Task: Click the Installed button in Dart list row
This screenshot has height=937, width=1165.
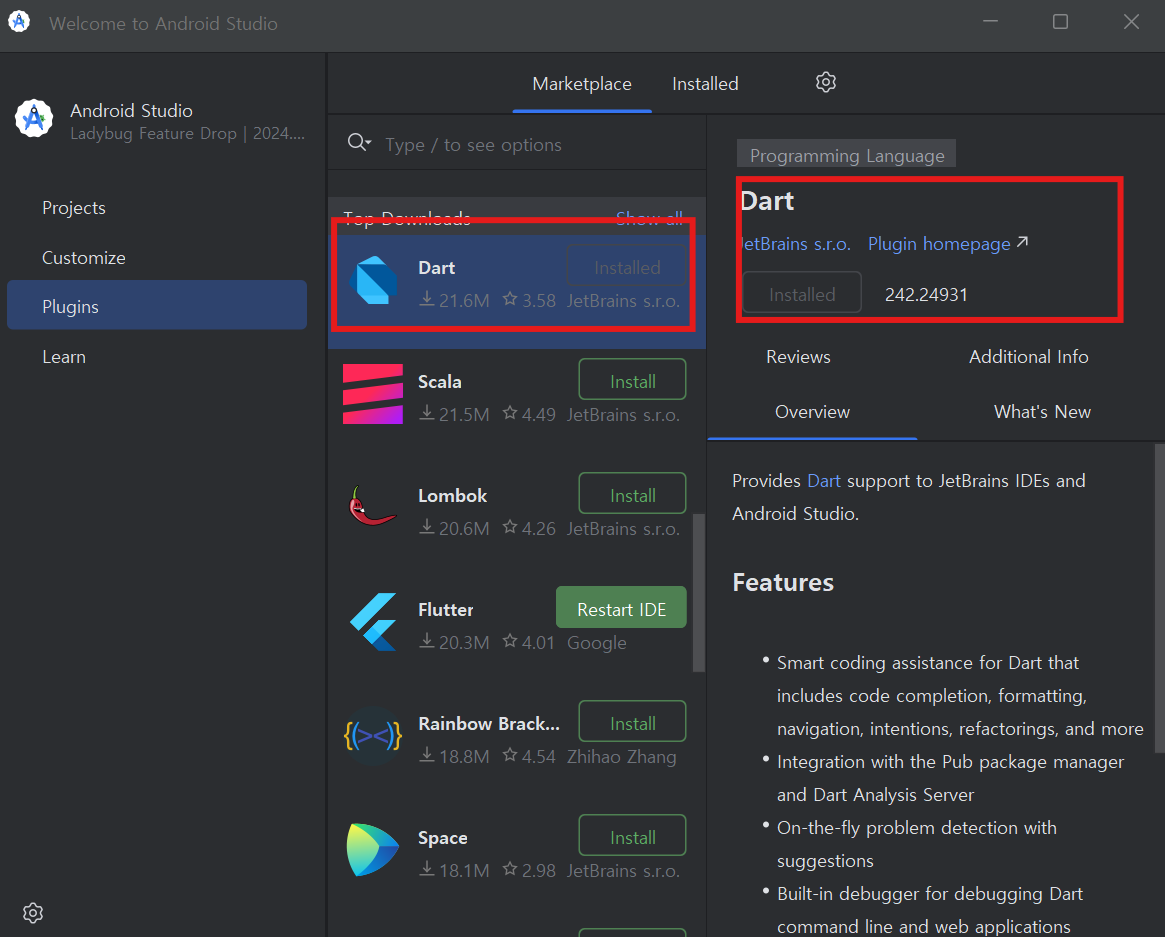Action: click(627, 267)
